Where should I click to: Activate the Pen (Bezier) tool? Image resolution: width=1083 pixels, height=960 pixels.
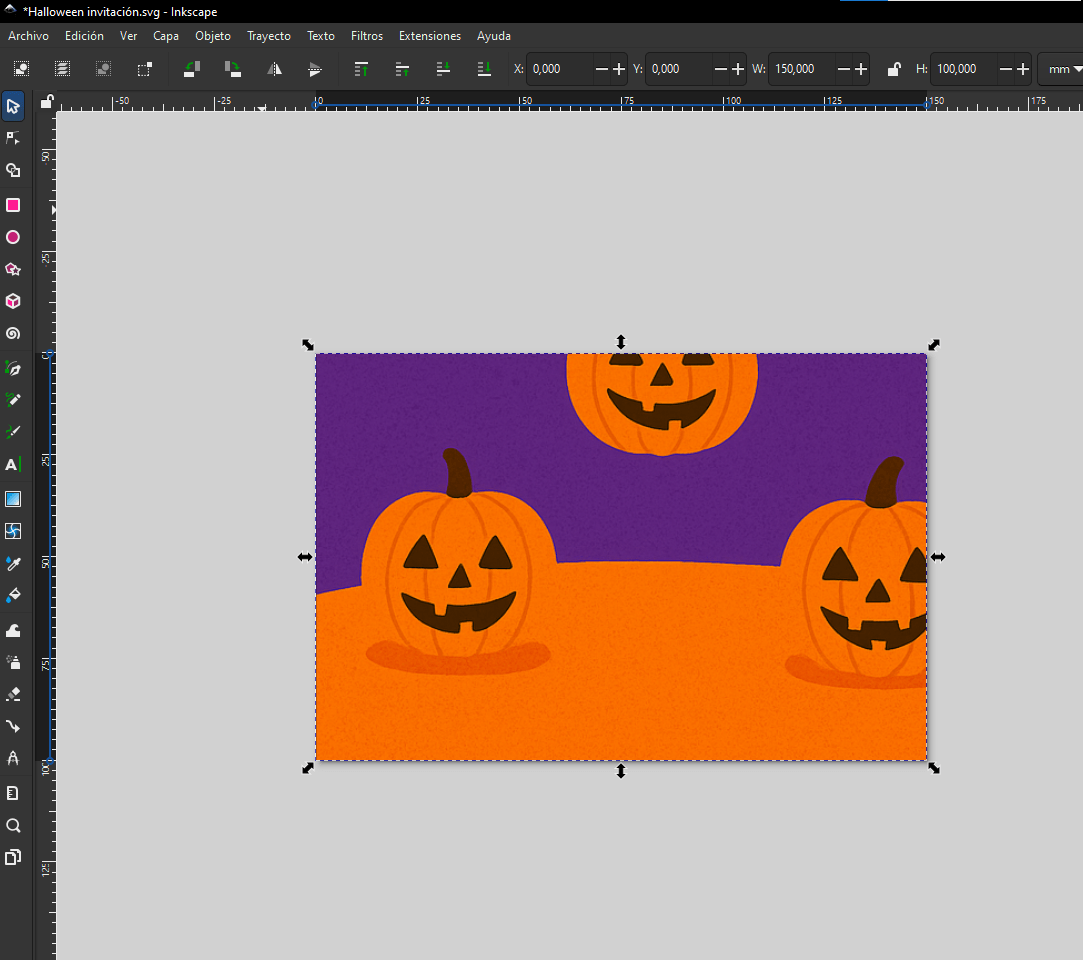(x=13, y=368)
